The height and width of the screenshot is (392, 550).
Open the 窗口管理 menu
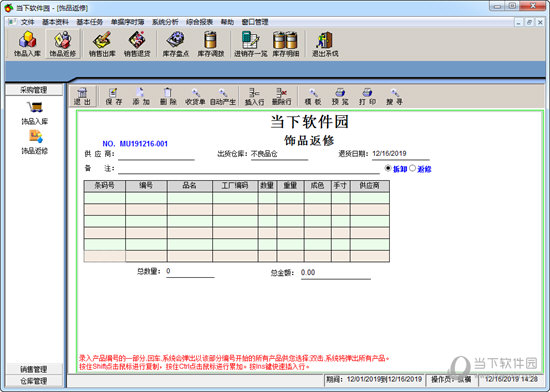tap(255, 22)
